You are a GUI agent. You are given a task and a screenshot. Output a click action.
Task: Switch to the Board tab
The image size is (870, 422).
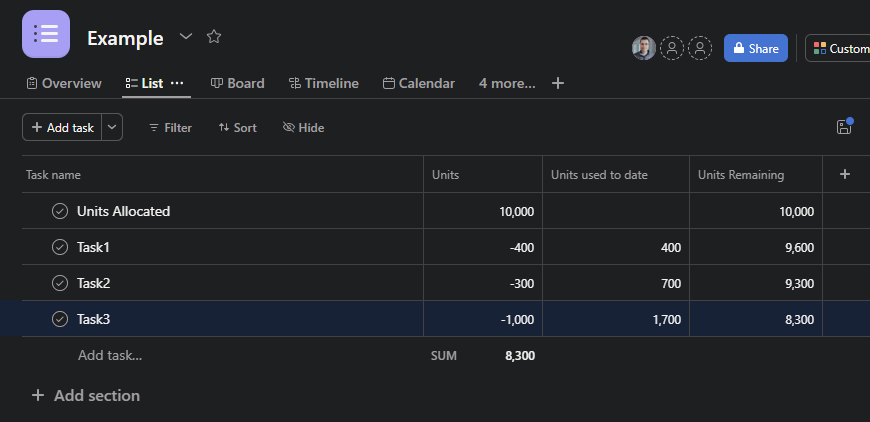pyautogui.click(x=237, y=83)
